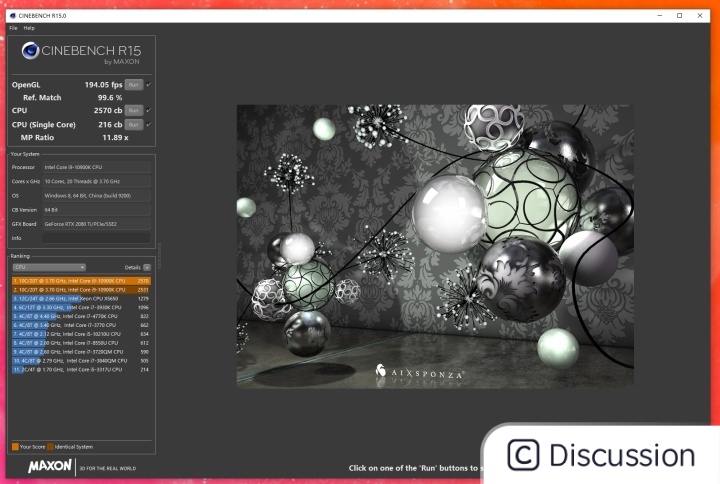Click the CPU score 2570 cb
The width and height of the screenshot is (720, 484).
pos(108,111)
